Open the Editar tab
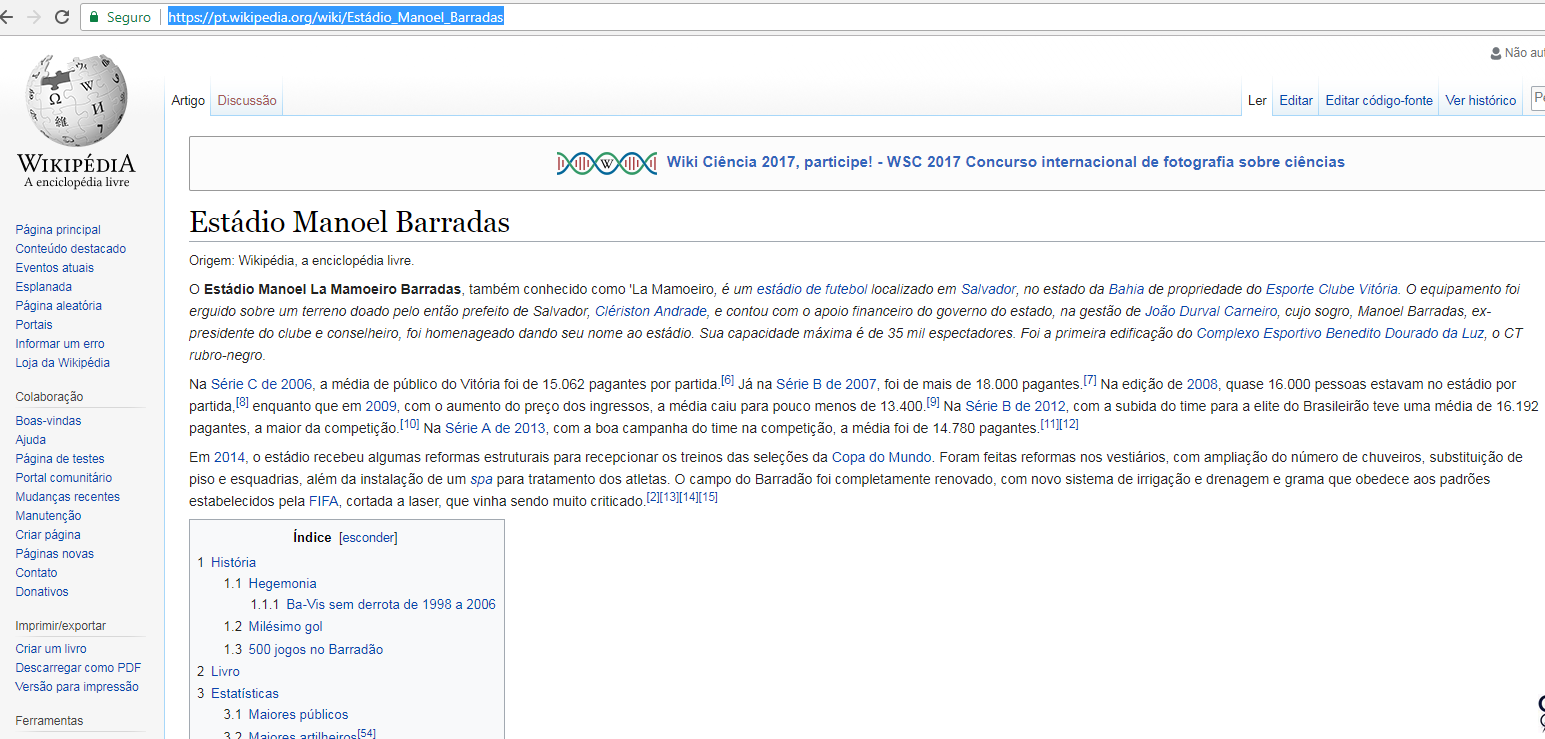The height and width of the screenshot is (739, 1545). pyautogui.click(x=1296, y=100)
